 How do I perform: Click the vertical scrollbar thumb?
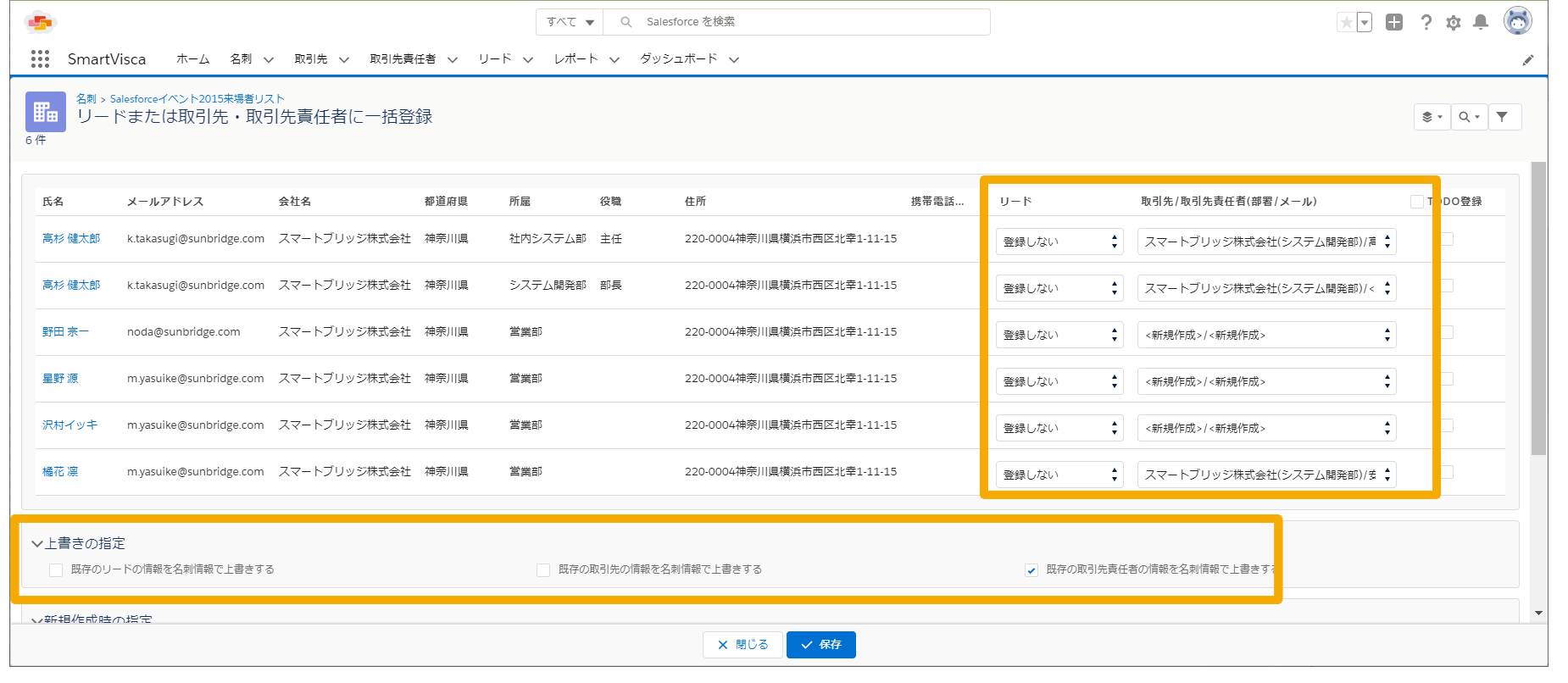point(1539,309)
